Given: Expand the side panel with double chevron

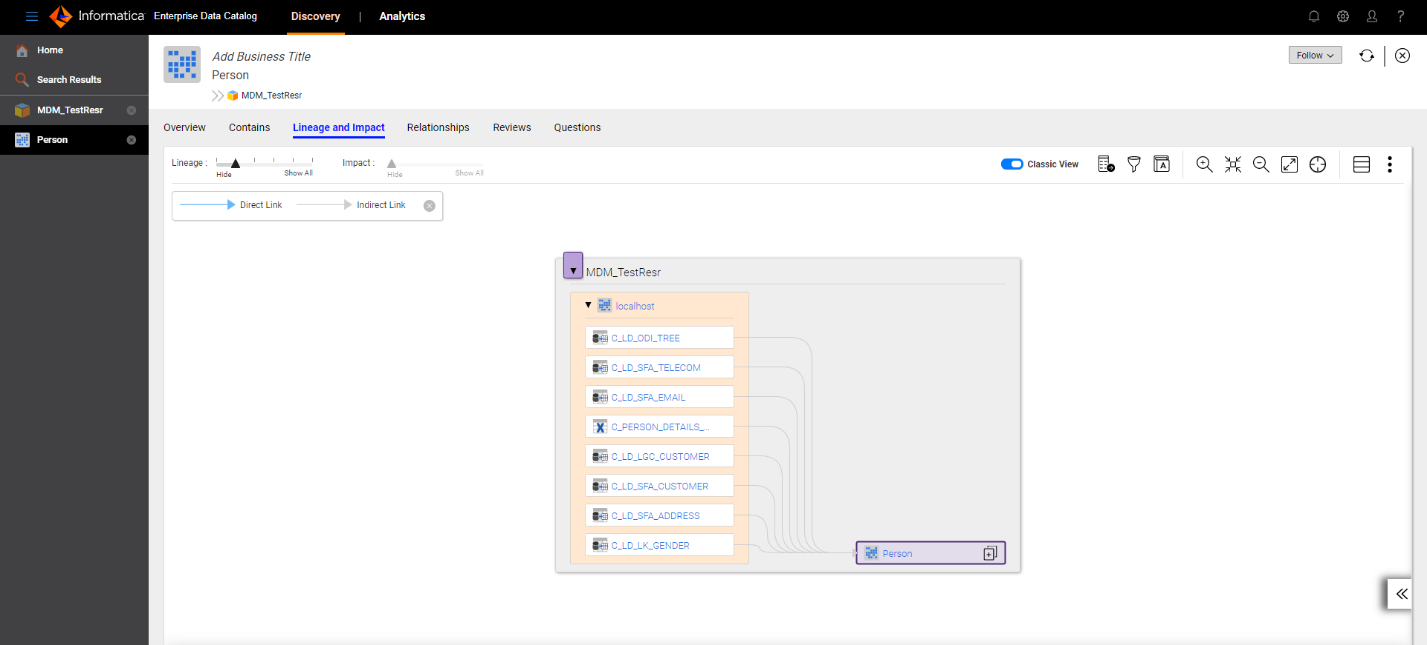Looking at the screenshot, I should point(1401,594).
